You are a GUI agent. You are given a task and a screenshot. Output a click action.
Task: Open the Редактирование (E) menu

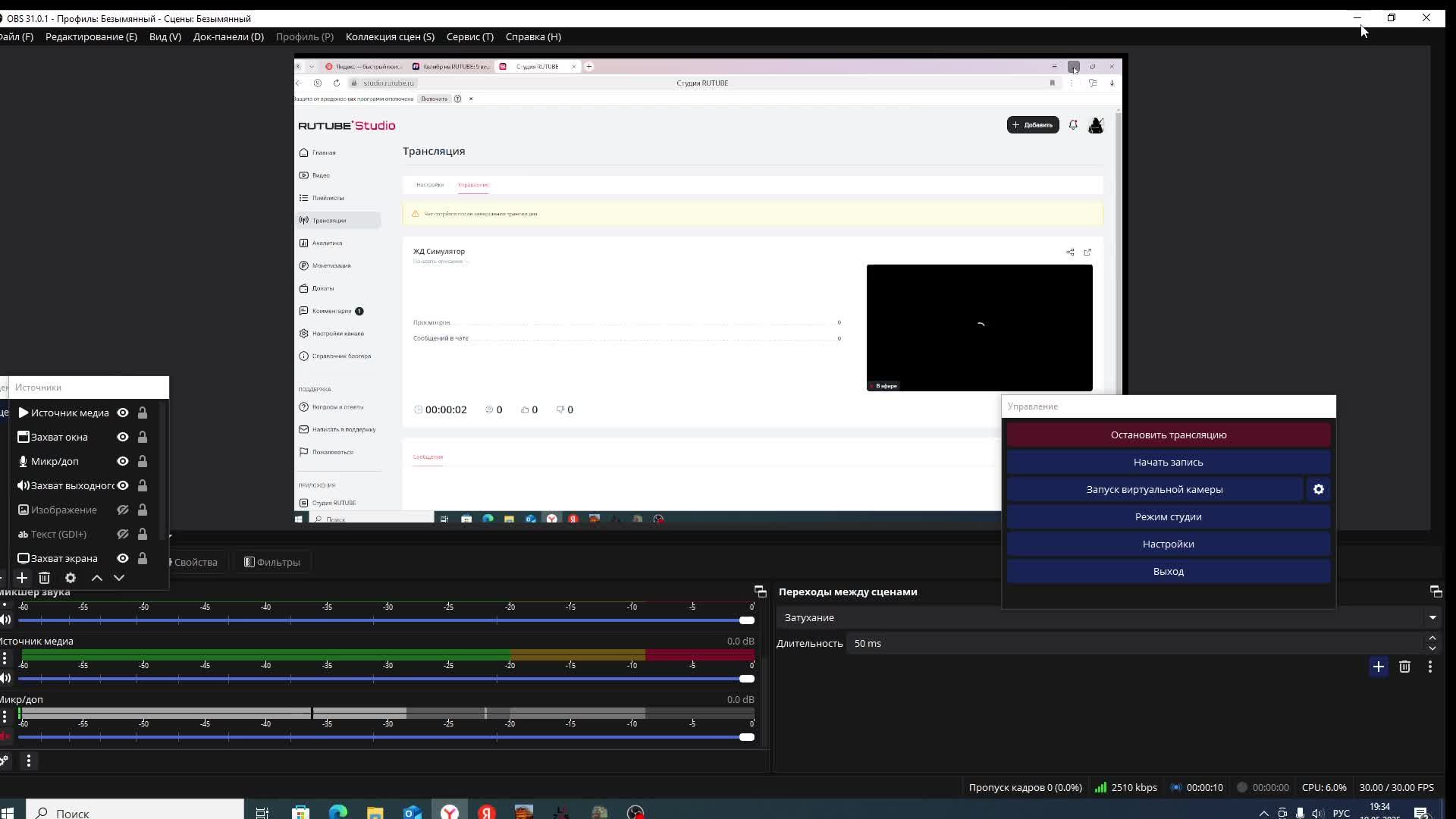pyautogui.click(x=91, y=36)
